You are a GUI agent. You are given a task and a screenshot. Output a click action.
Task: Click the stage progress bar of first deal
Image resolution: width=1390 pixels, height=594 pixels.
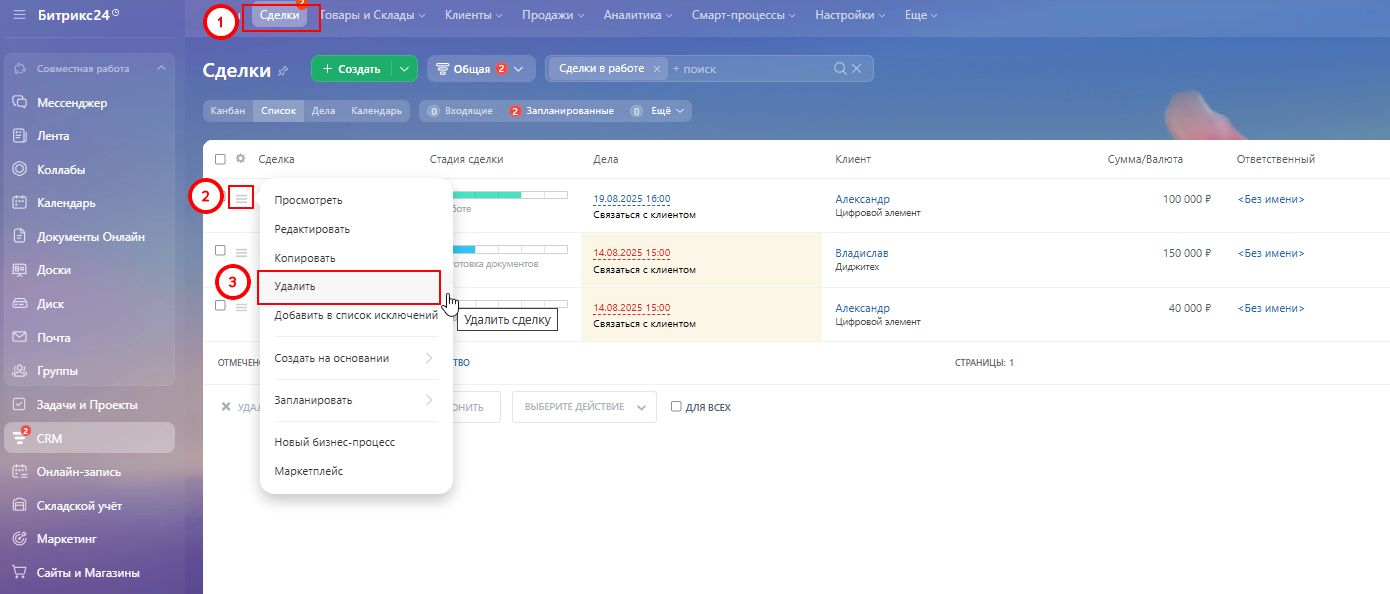[510, 194]
